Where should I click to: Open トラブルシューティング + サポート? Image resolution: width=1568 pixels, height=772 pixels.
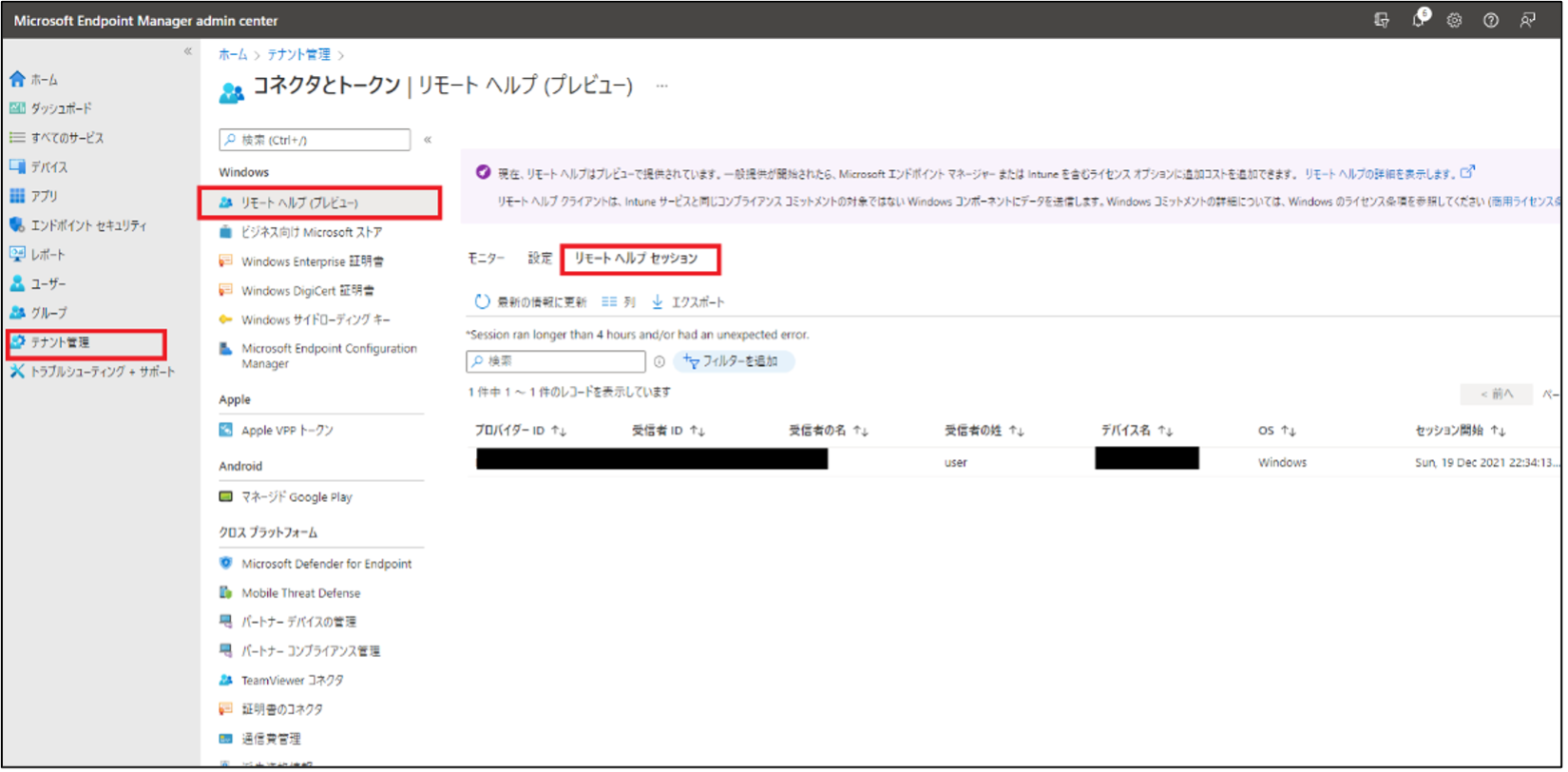coord(103,372)
